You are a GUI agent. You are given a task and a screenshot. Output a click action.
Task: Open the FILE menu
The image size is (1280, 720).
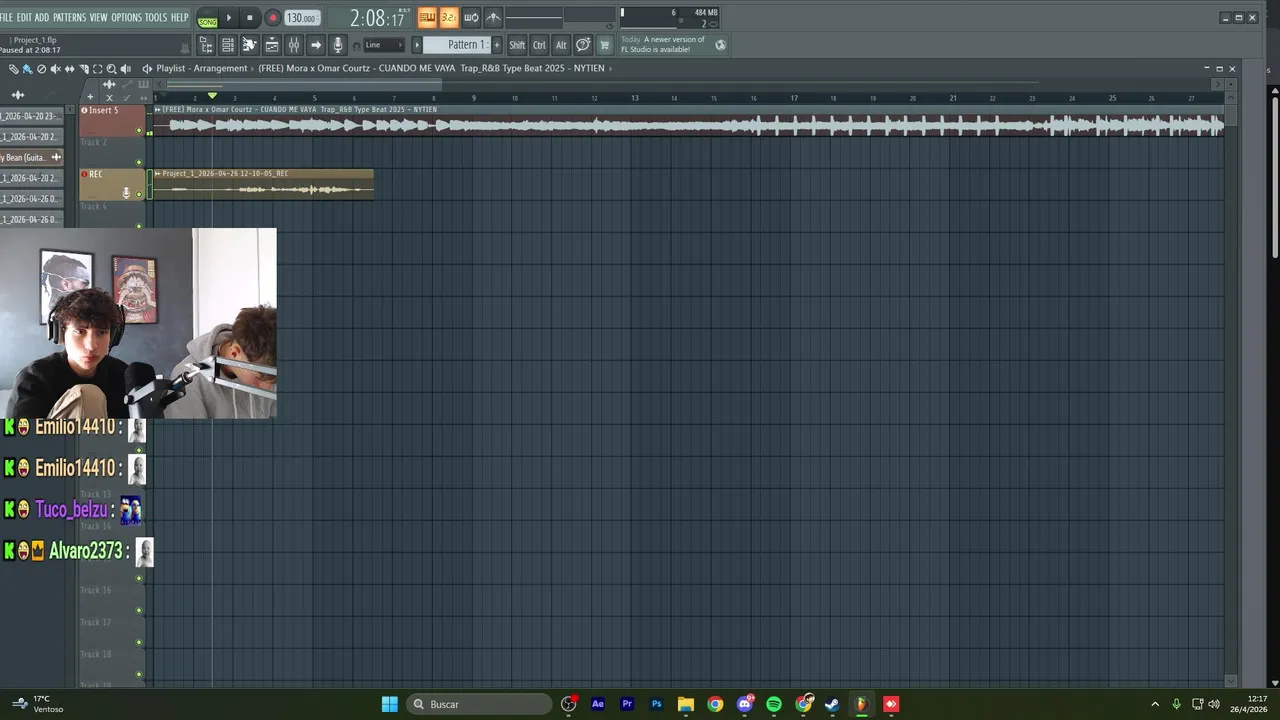[x=6, y=17]
